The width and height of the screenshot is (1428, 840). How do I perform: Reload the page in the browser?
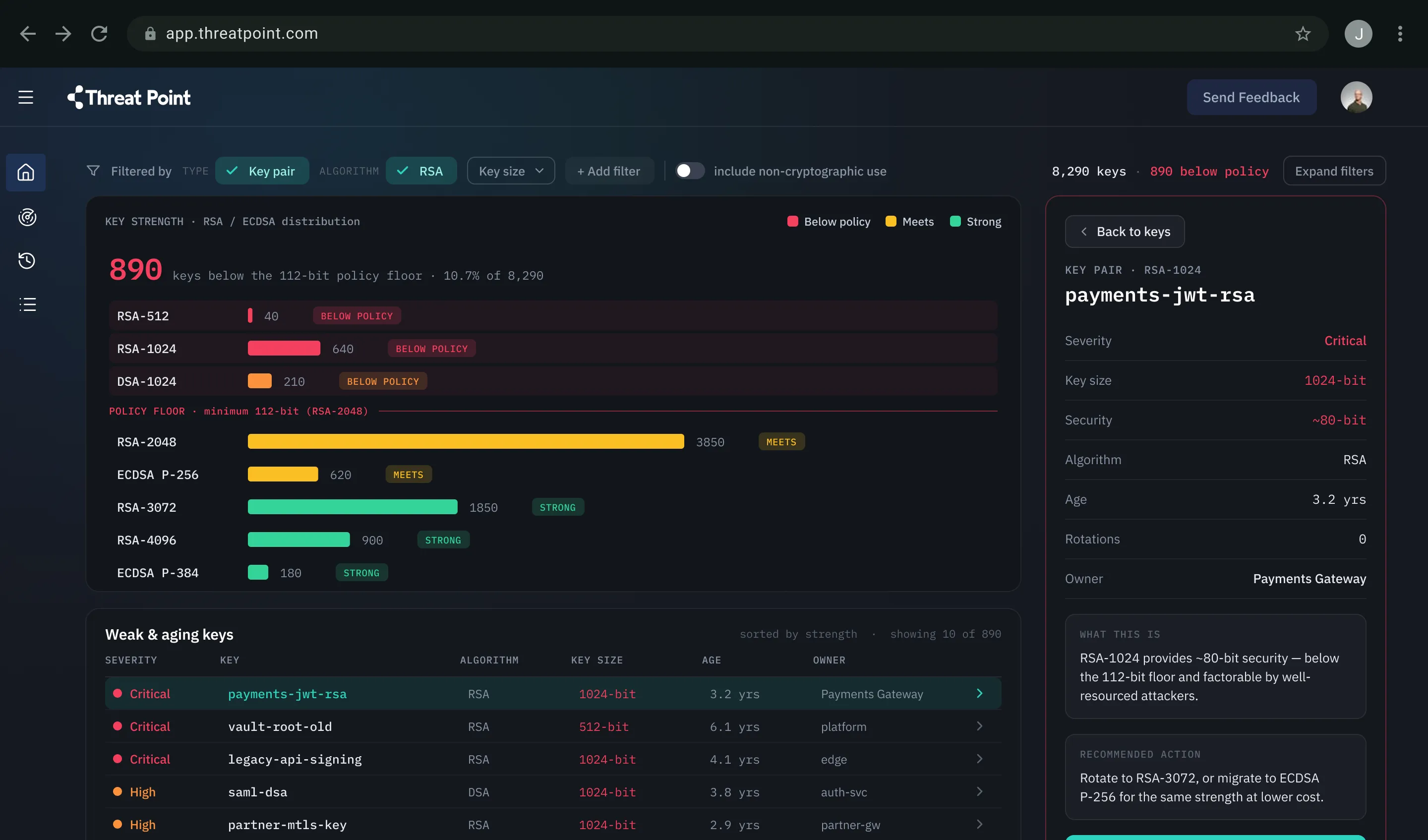click(99, 33)
